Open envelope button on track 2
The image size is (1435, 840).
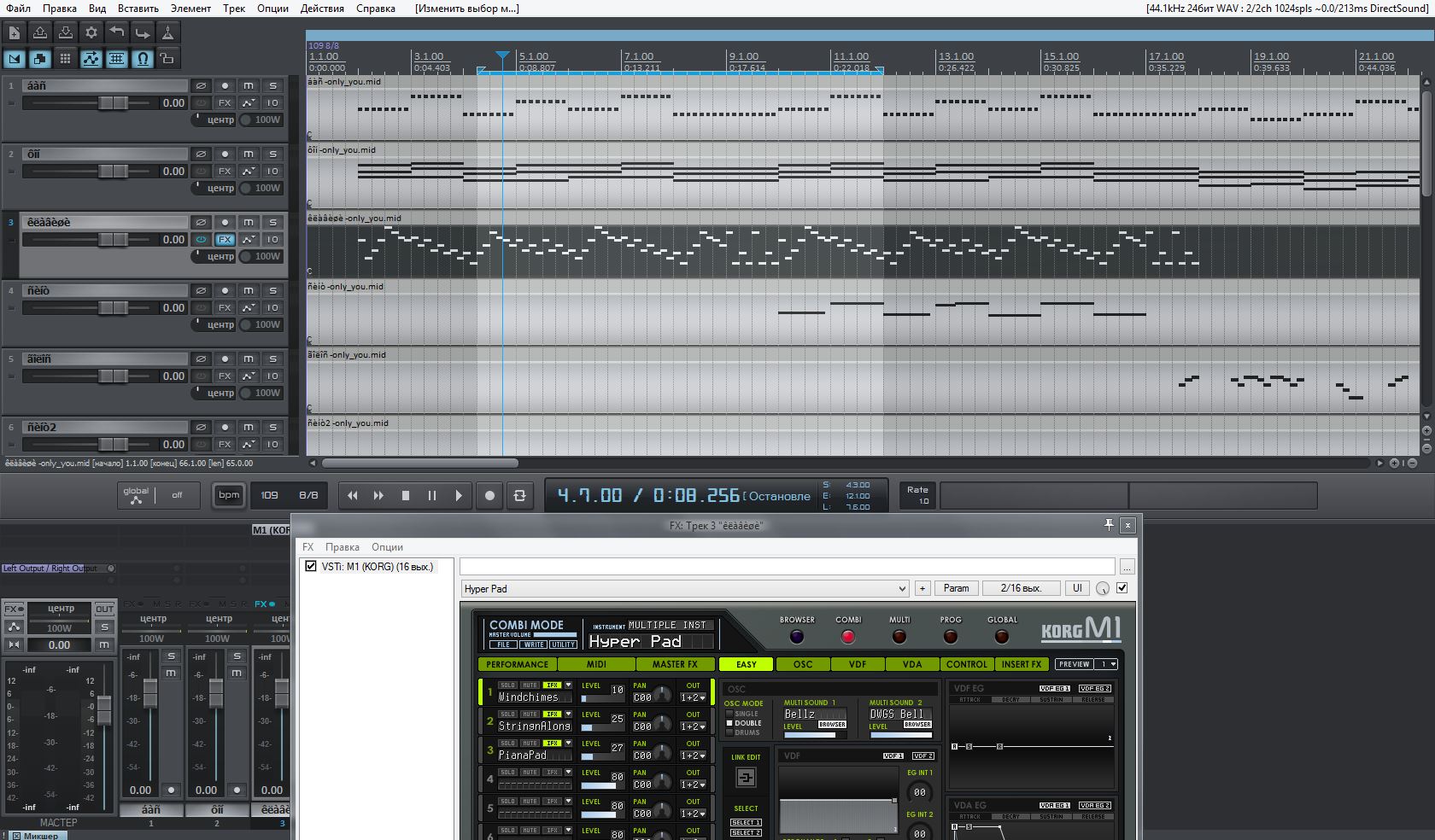[x=249, y=171]
